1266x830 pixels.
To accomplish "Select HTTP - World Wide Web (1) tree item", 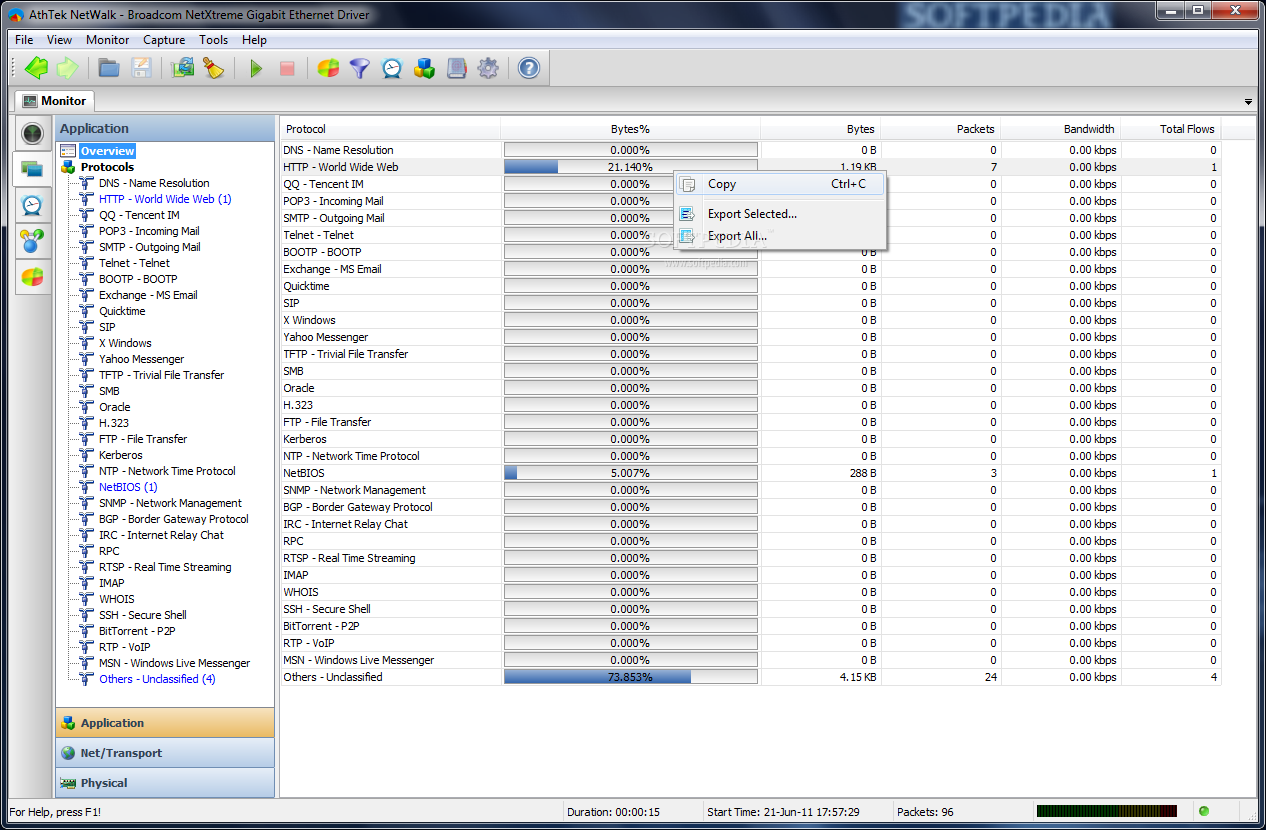I will click(165, 199).
